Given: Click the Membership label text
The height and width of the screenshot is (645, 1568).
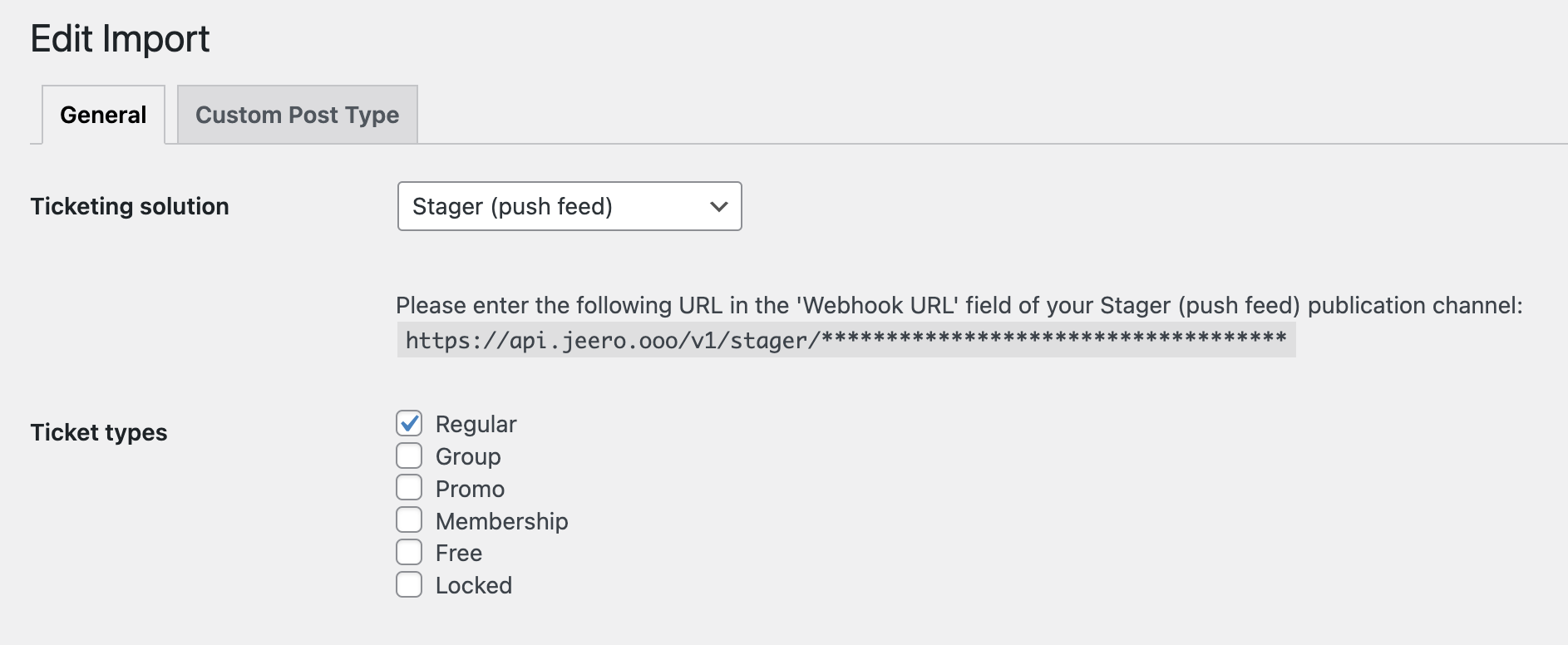Looking at the screenshot, I should point(501,521).
